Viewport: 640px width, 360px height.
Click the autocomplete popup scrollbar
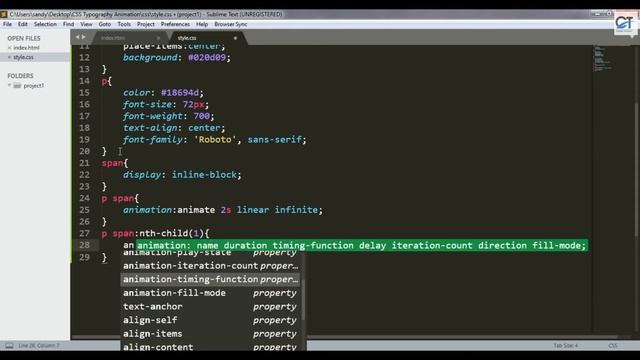point(303,300)
